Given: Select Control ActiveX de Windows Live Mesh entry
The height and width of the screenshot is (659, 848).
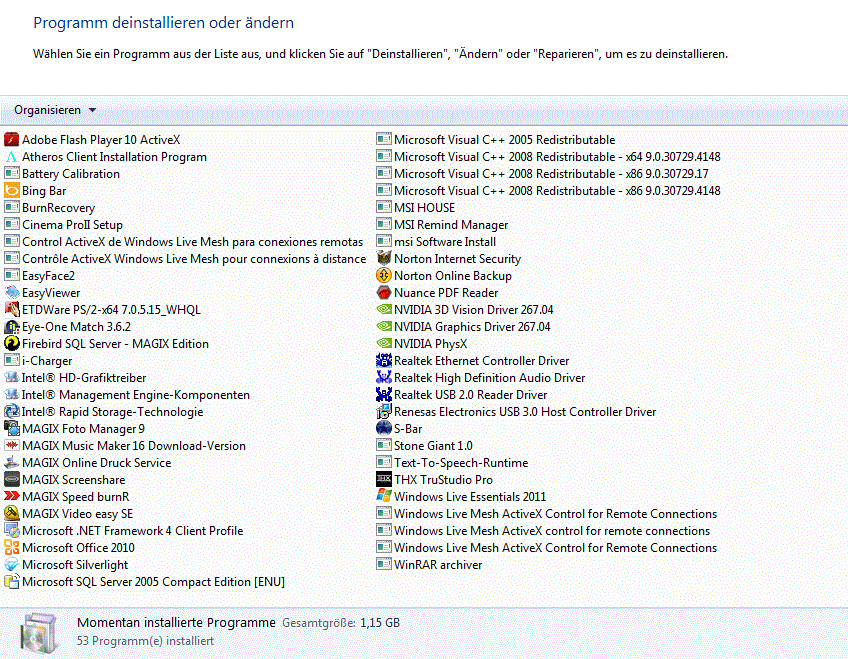Looking at the screenshot, I should [x=183, y=242].
